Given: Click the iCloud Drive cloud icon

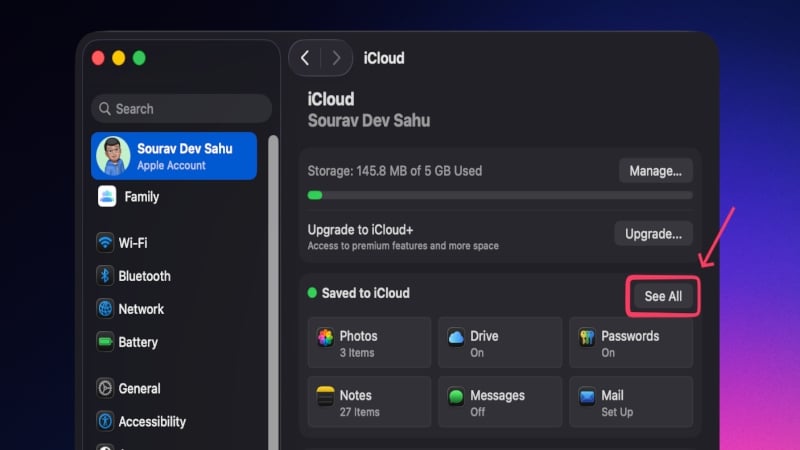Looking at the screenshot, I should (456, 337).
